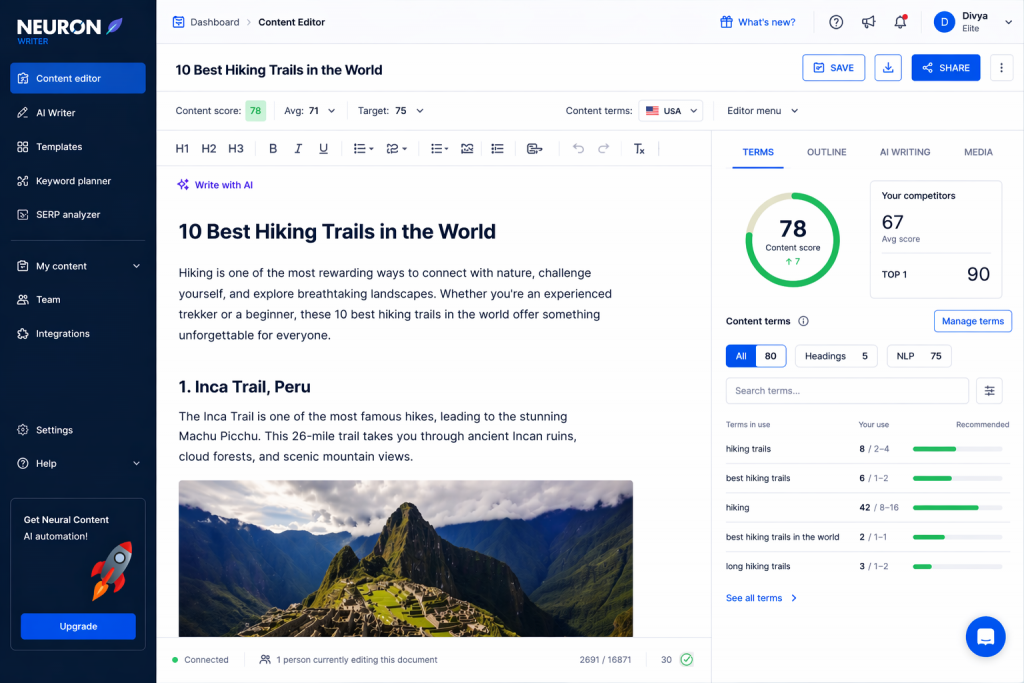This screenshot has width=1024, height=683.
Task: Click the megaphone announcements icon
Action: point(868,22)
